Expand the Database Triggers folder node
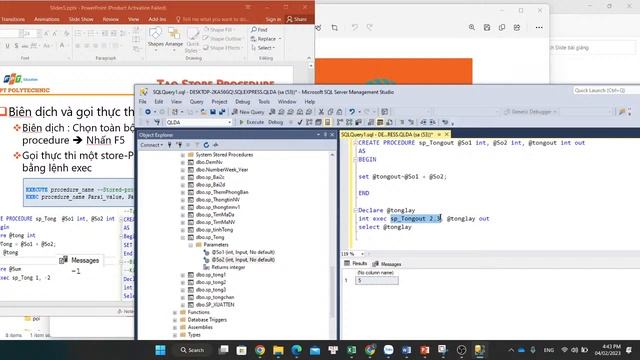The image size is (640, 360). (175, 320)
